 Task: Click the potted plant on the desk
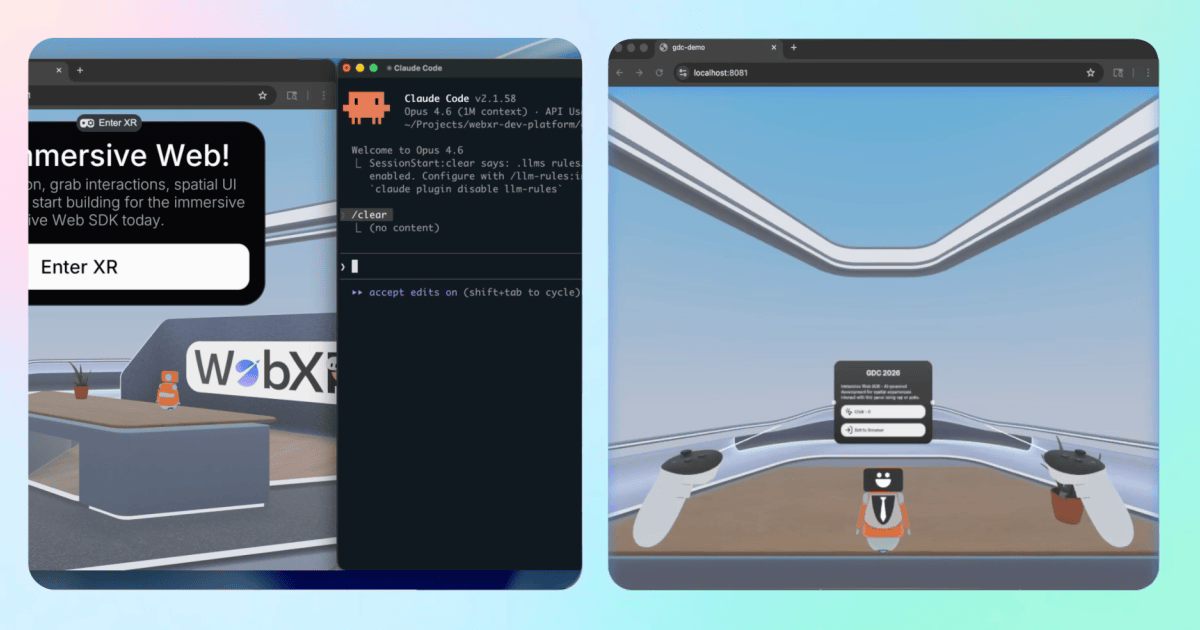(x=80, y=380)
